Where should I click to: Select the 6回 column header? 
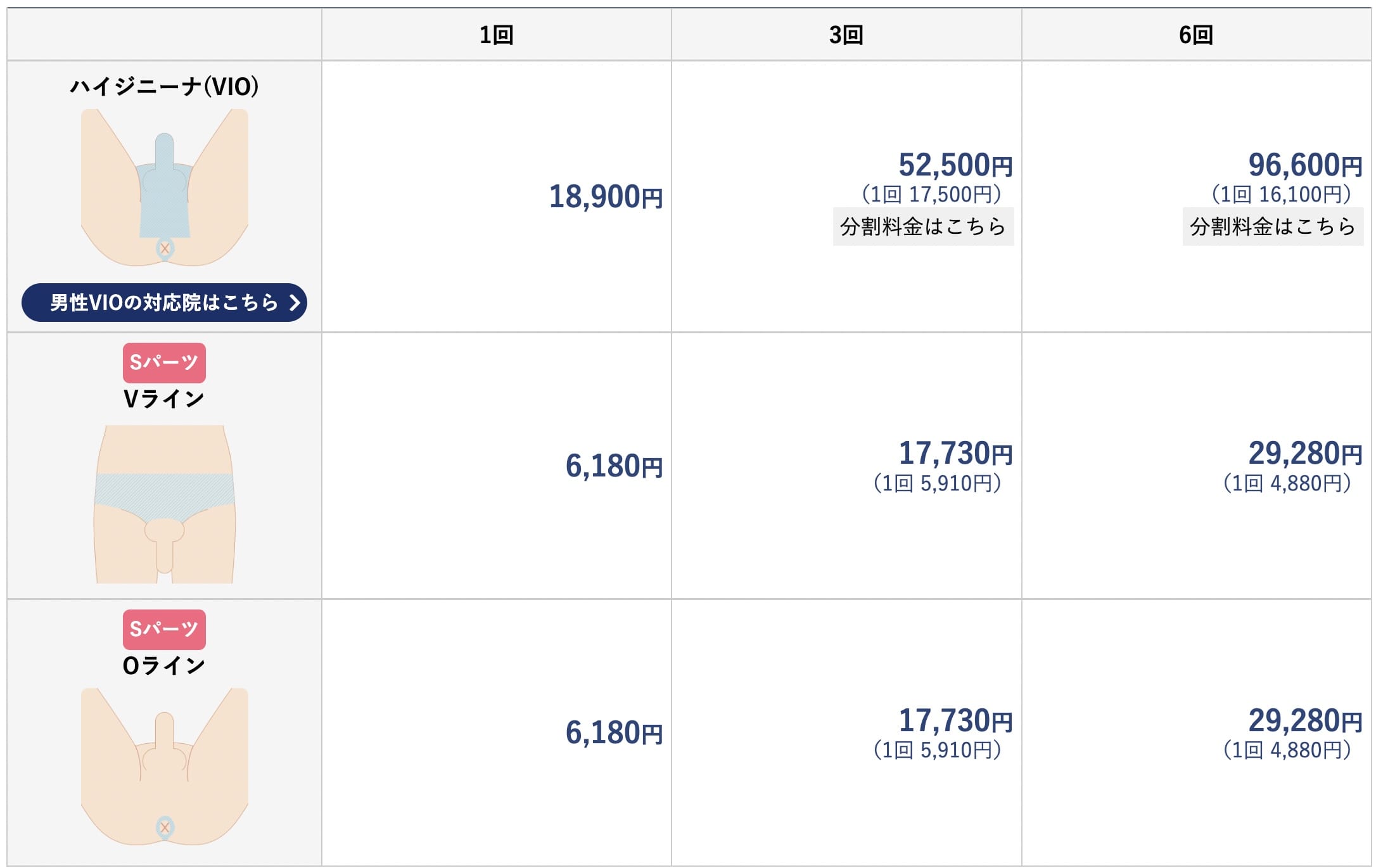click(1195, 35)
